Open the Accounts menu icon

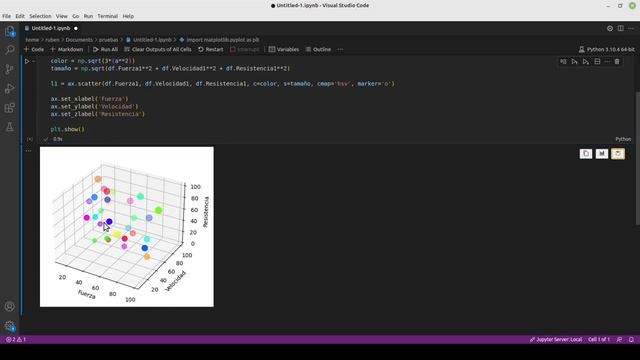(x=9, y=306)
